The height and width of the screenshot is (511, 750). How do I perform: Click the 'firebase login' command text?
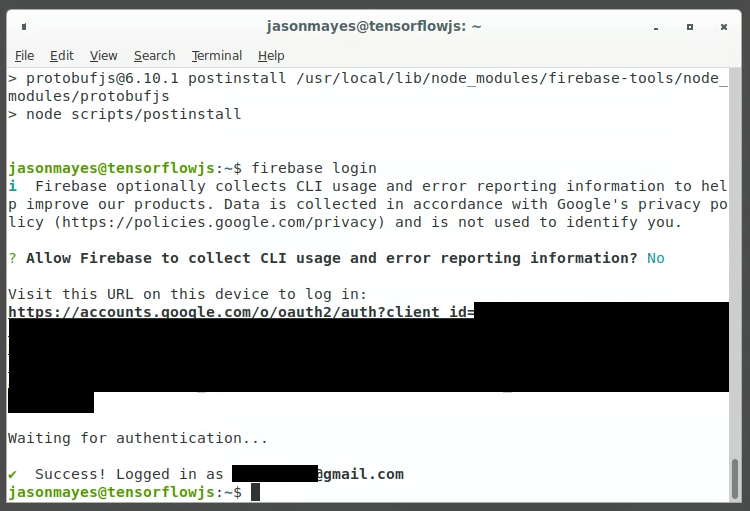[x=313, y=168]
